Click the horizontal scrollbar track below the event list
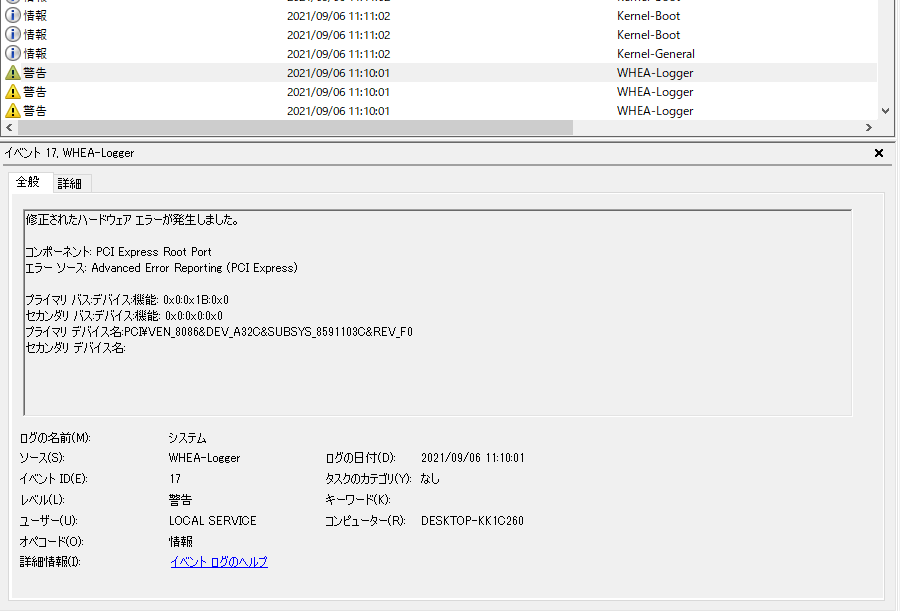Viewport: 900px width, 611px height. pos(700,127)
